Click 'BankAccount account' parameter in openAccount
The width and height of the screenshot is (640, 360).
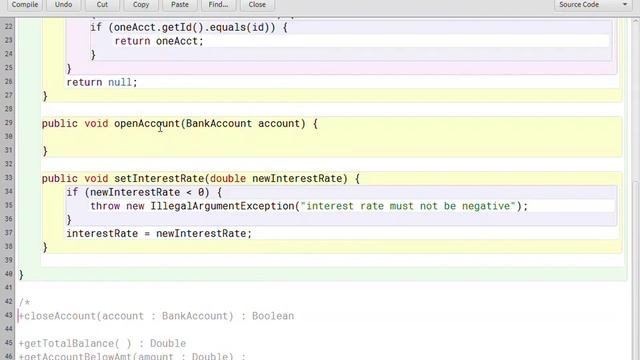(243, 123)
